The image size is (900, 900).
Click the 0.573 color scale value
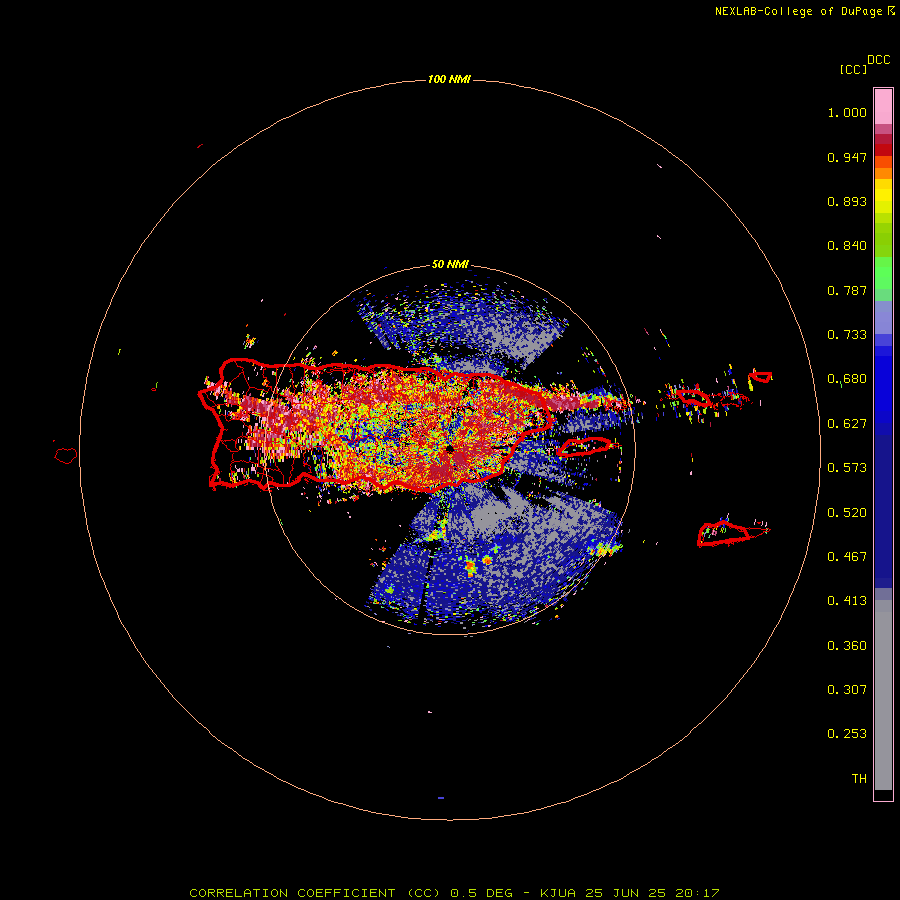(x=847, y=468)
